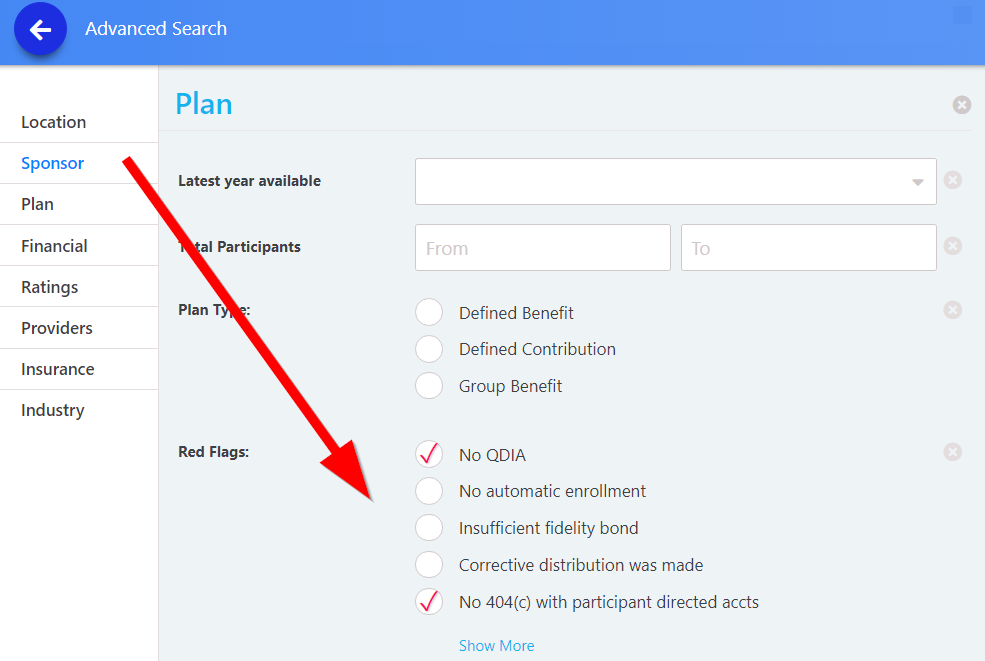
Task: Show More red flag options
Action: [496, 646]
